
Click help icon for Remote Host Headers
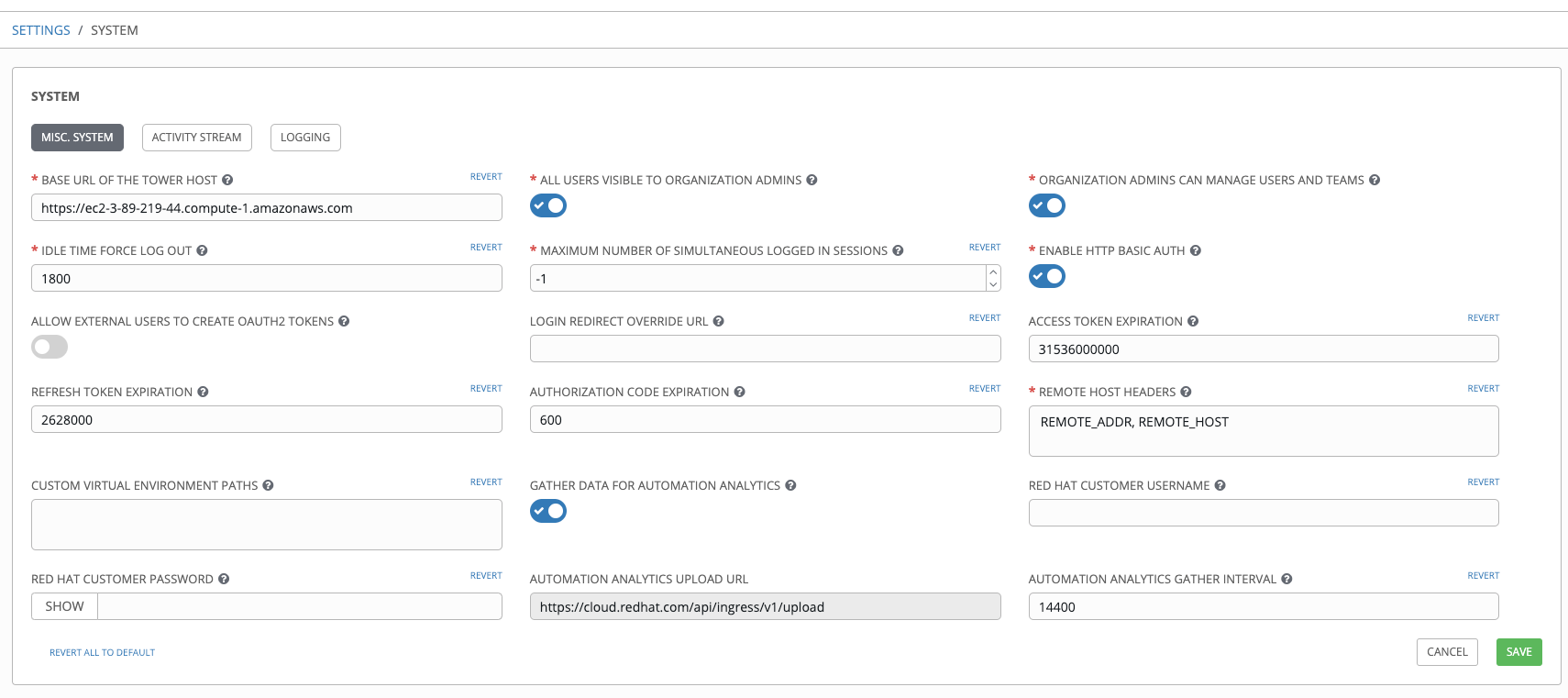pyautogui.click(x=1186, y=393)
